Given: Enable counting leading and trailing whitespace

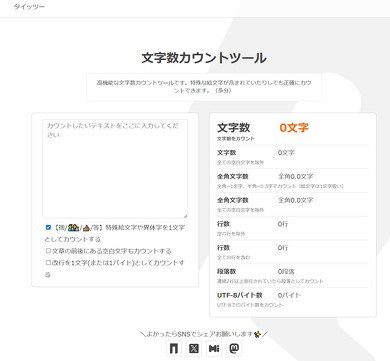Looking at the screenshot, I should click(48, 251).
